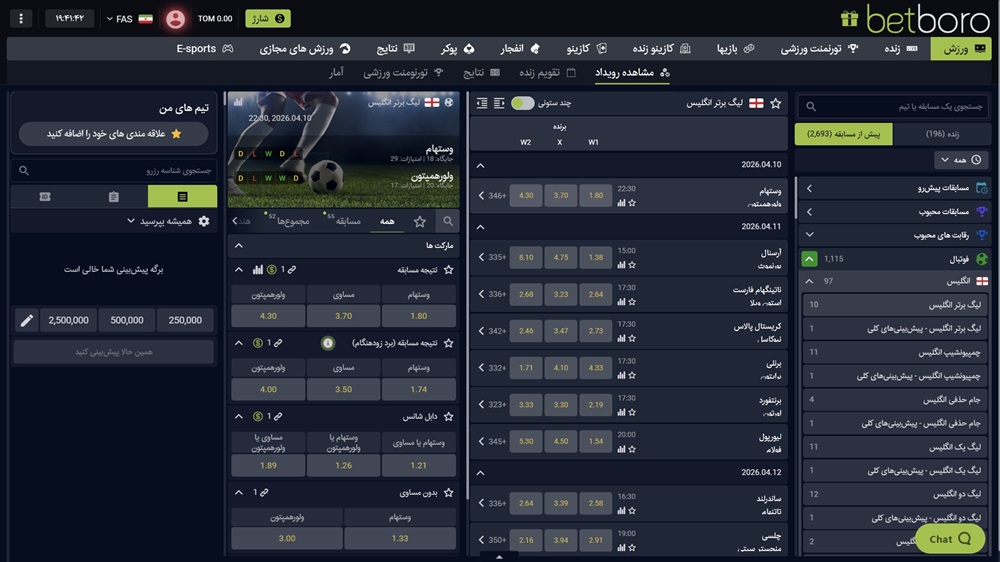Star the برد زودهنگام market
Viewport: 1000px width, 562px height.
pyautogui.click(x=448, y=343)
